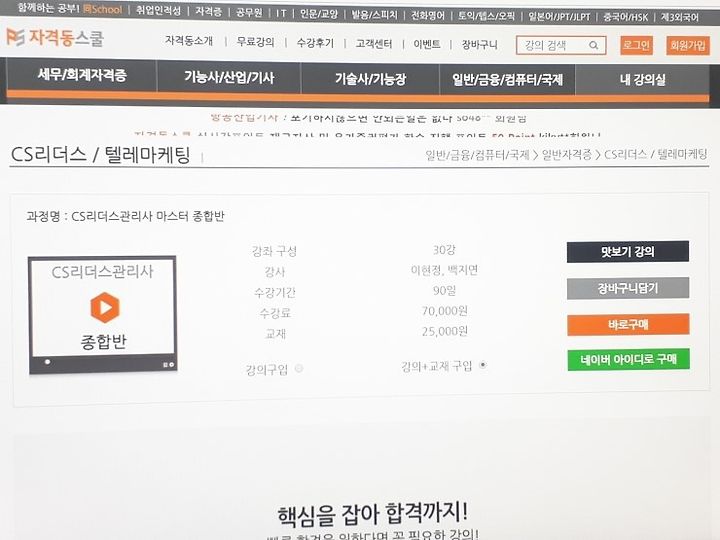Open the 기술사/기능장 menu
This screenshot has height=540, width=720.
tap(370, 79)
